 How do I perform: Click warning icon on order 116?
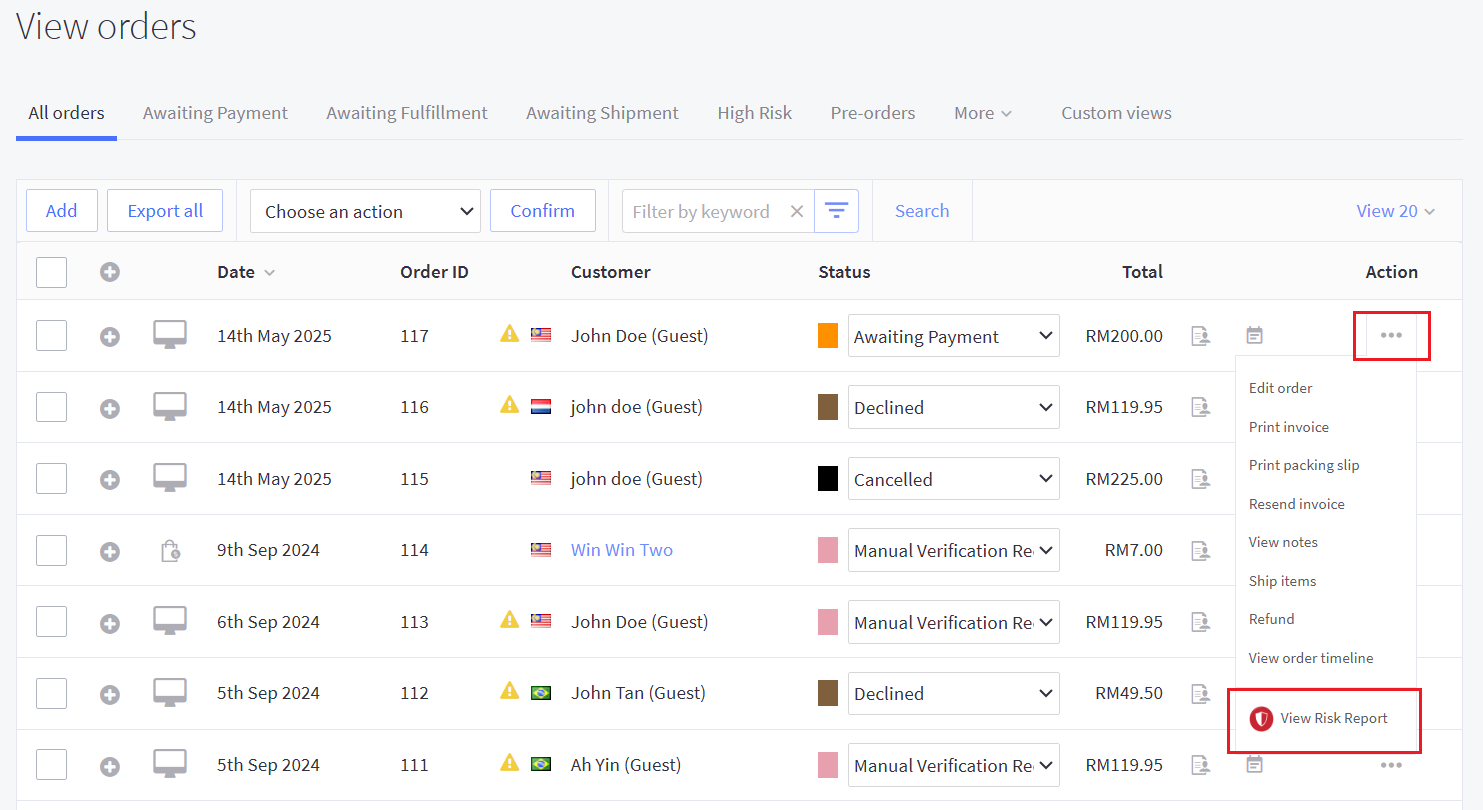tap(510, 405)
